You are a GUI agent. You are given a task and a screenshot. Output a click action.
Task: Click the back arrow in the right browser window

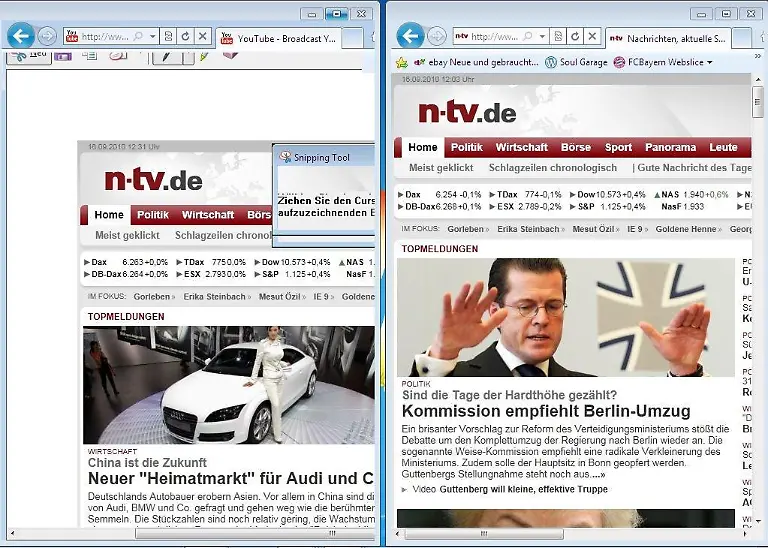click(410, 36)
